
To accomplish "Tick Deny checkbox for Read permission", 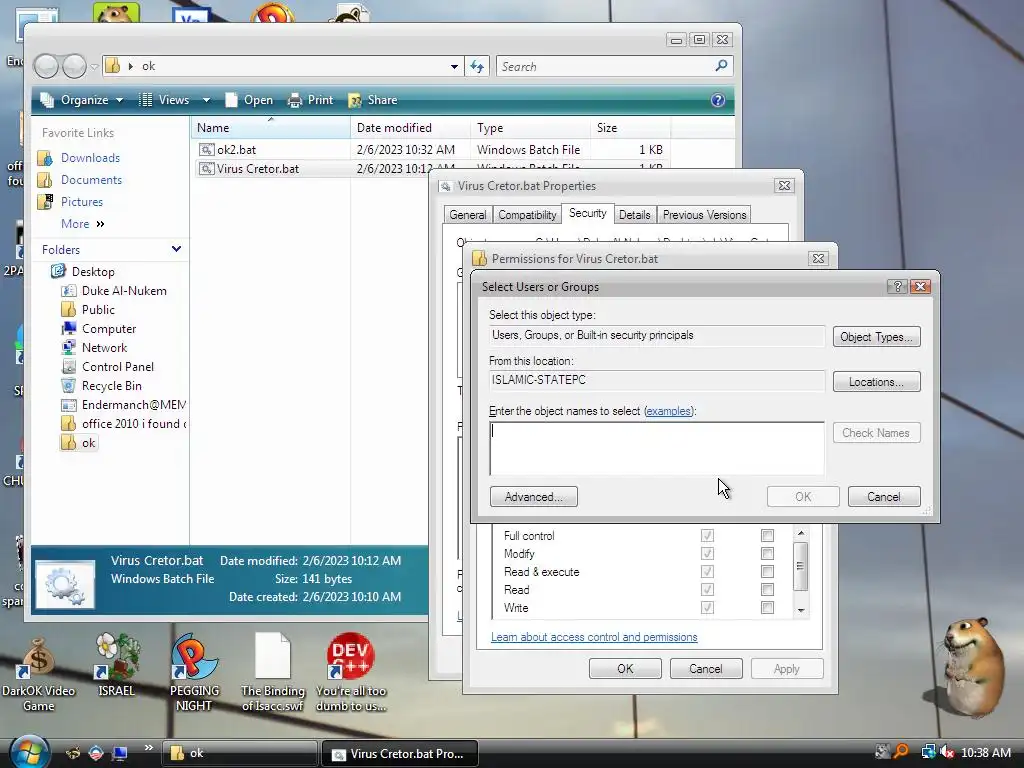I will click(767, 590).
